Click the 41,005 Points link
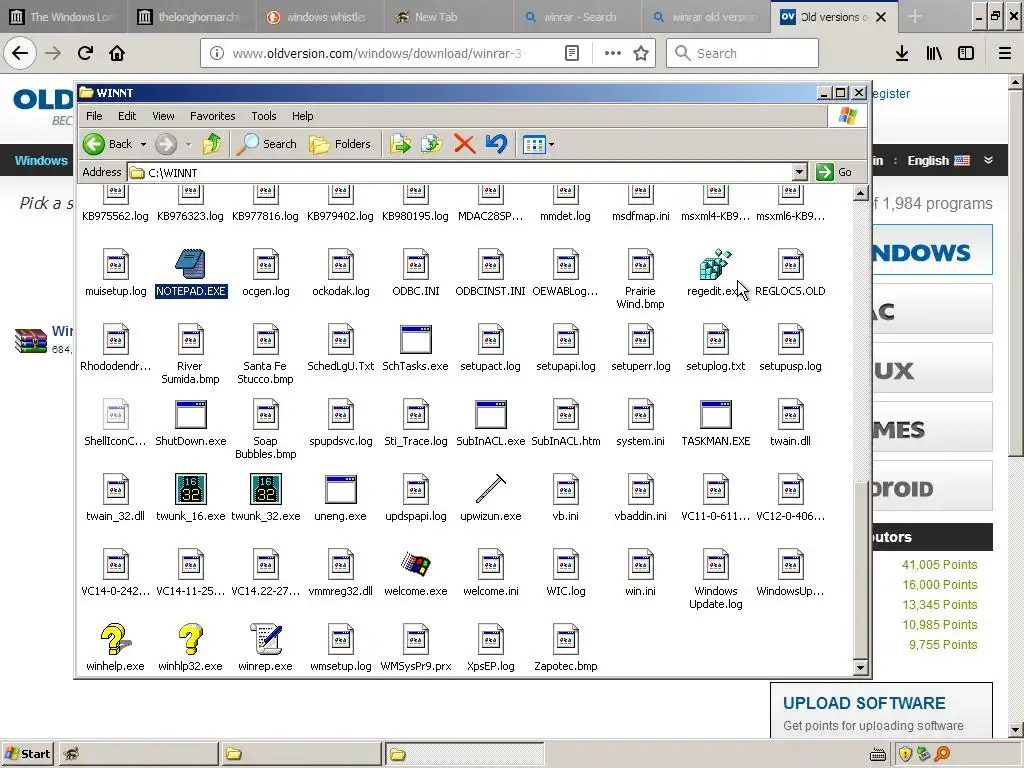 coord(939,565)
